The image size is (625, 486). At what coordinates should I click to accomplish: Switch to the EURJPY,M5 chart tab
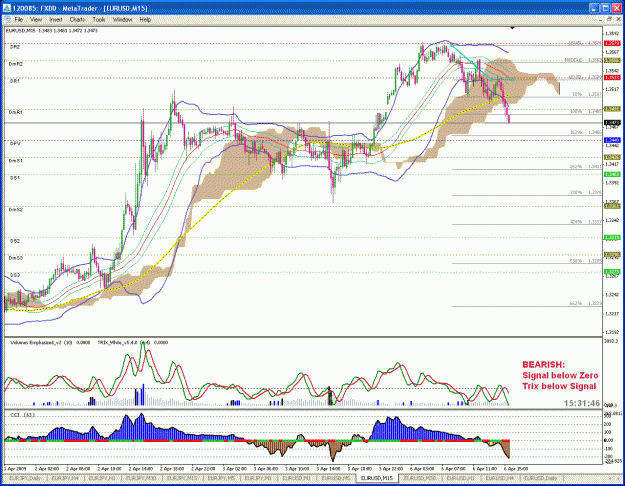click(x=221, y=478)
